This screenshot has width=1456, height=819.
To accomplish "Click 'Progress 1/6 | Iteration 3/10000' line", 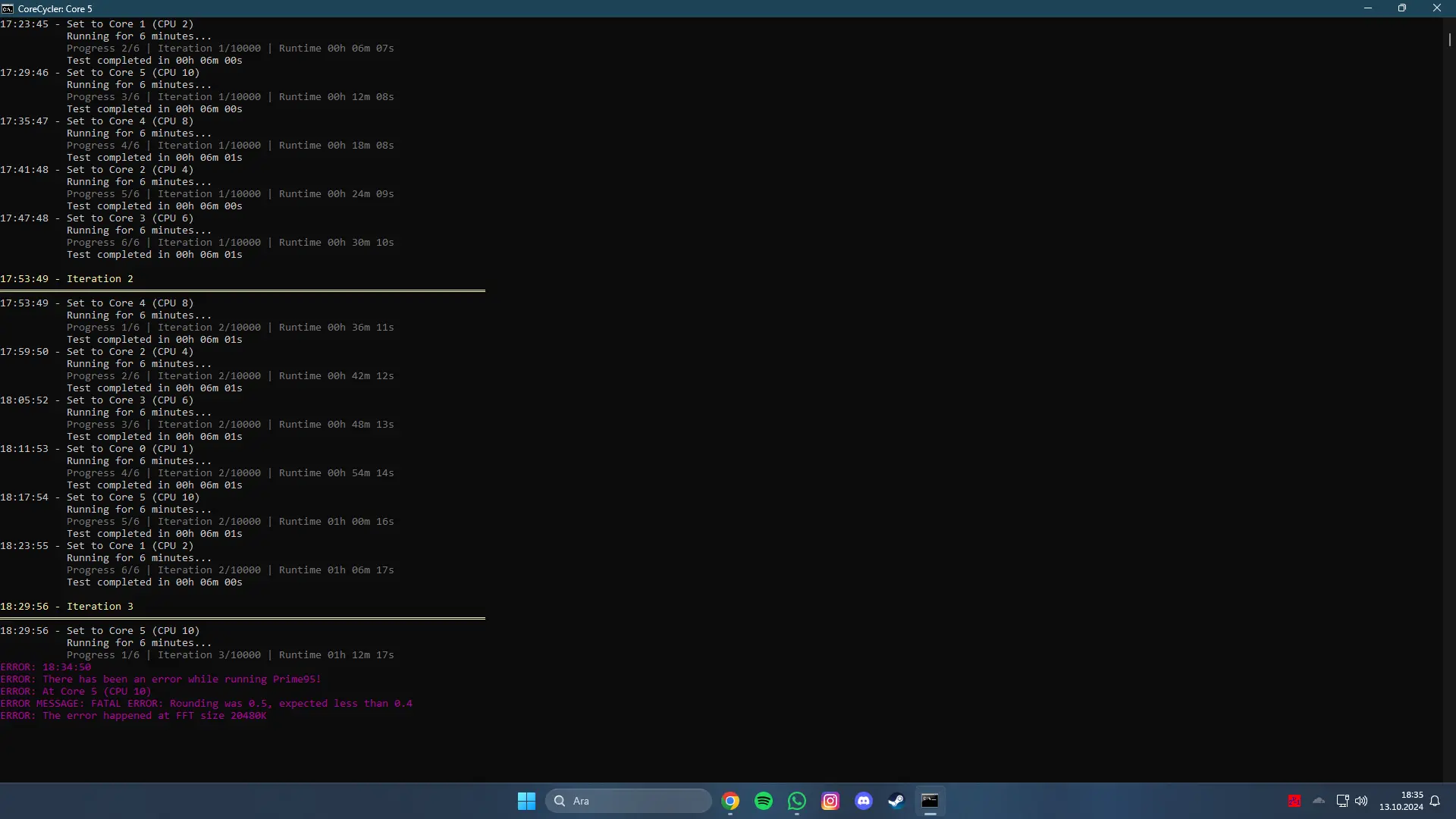I will pyautogui.click(x=231, y=655).
